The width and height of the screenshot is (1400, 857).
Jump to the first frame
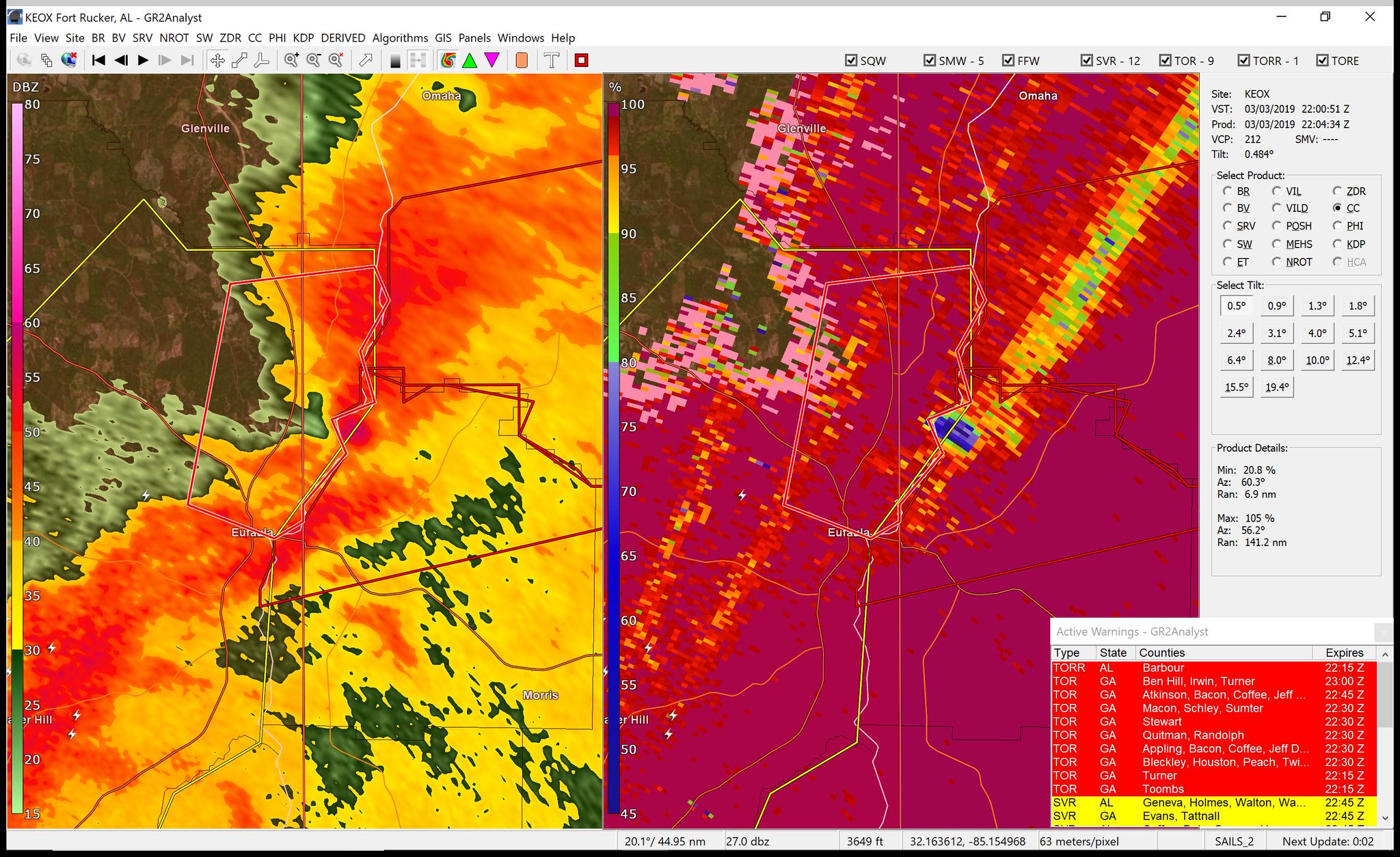98,61
